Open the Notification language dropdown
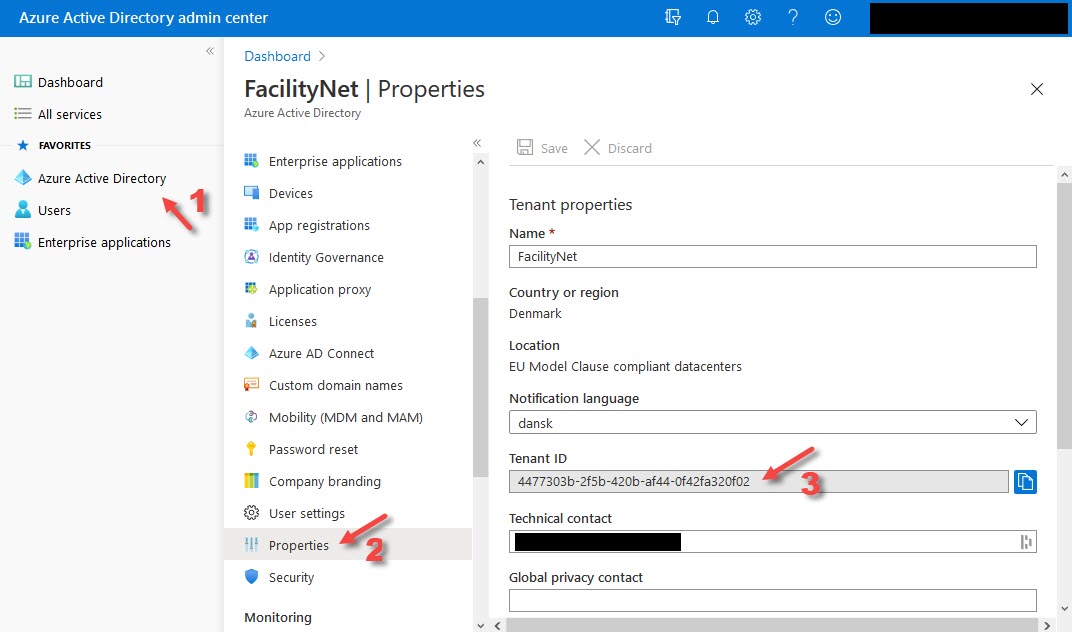Image resolution: width=1072 pixels, height=632 pixels. 773,422
